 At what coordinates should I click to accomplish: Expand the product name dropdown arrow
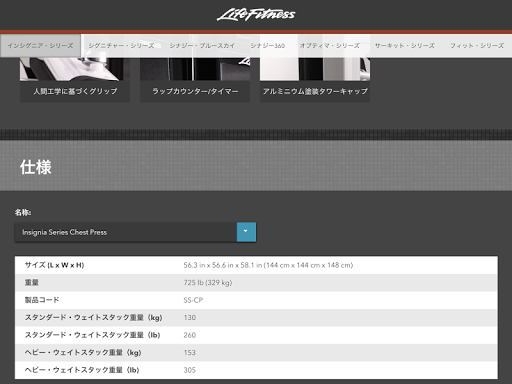(x=246, y=232)
